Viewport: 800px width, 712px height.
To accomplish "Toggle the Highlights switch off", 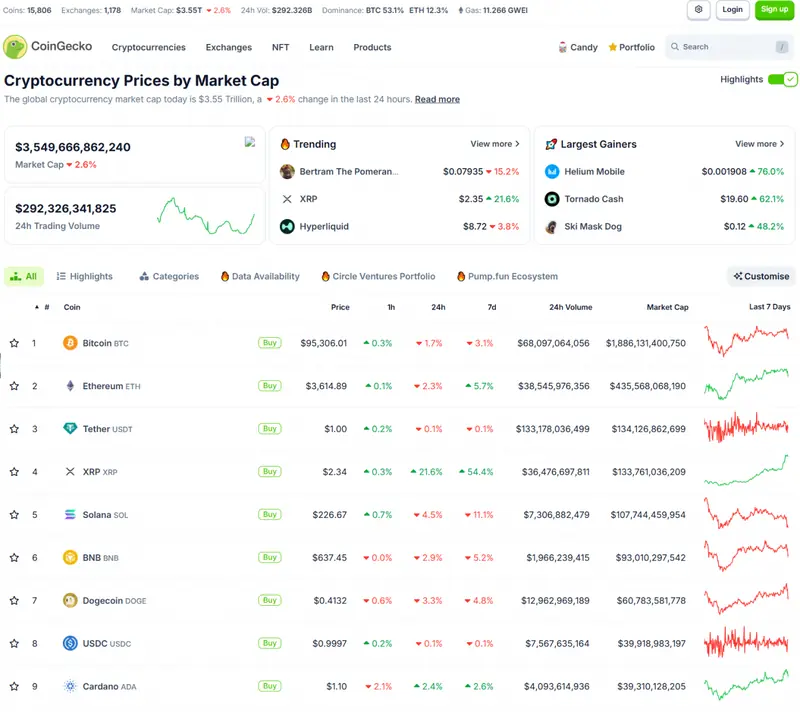I will tap(782, 80).
